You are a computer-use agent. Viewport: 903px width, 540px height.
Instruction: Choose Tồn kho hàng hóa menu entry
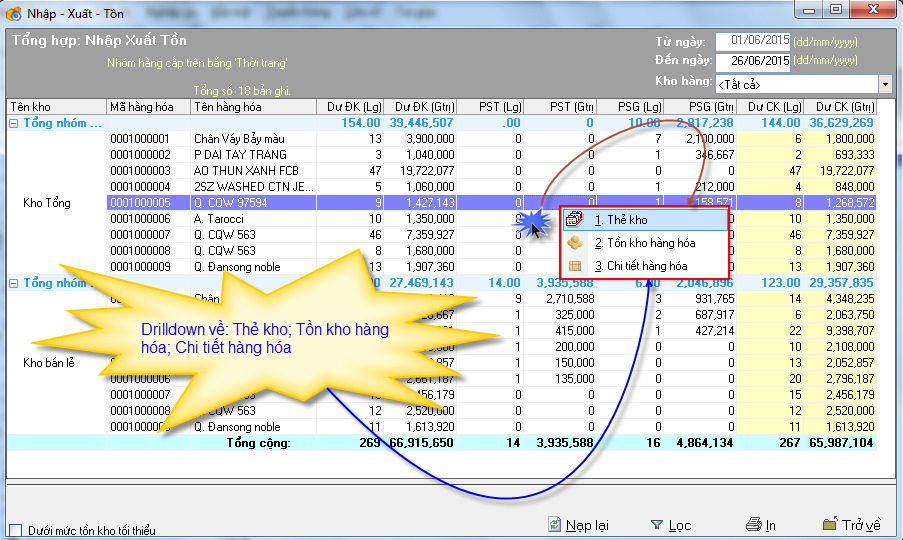tap(650, 243)
